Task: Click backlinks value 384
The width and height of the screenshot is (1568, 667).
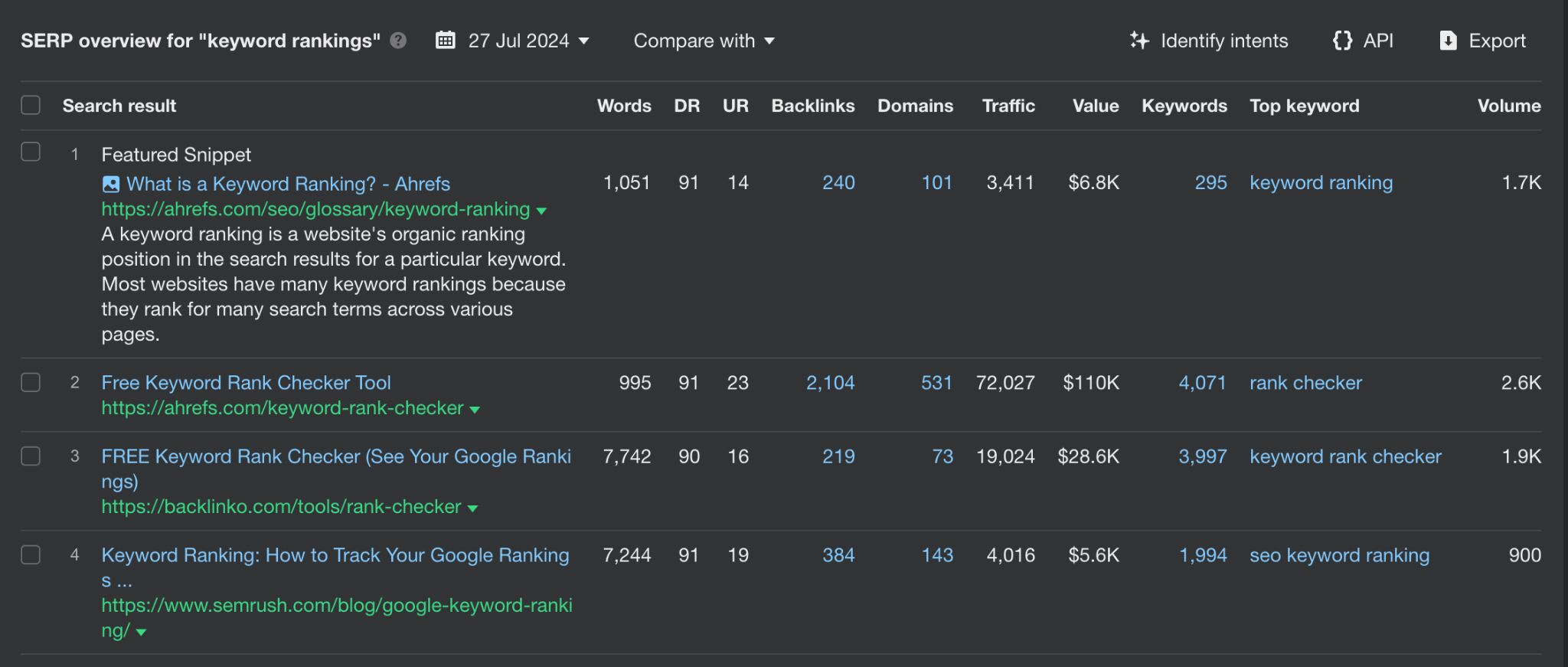Action: point(838,555)
